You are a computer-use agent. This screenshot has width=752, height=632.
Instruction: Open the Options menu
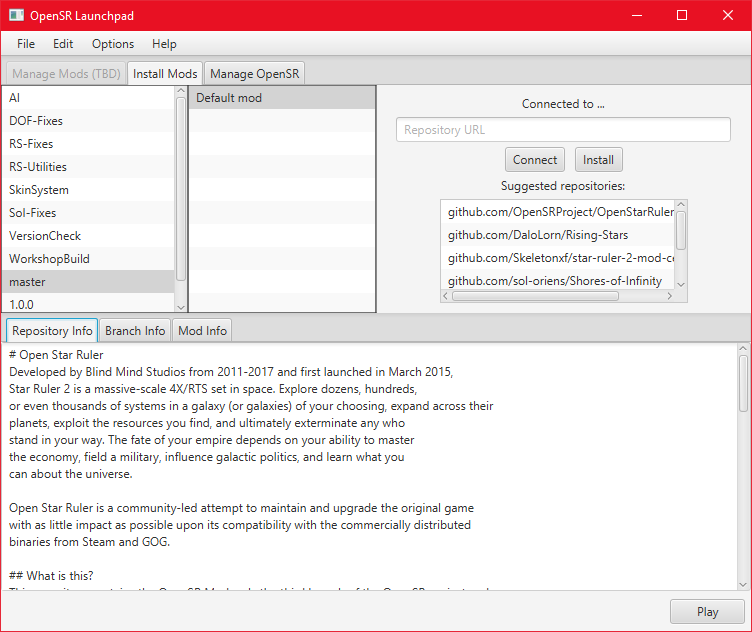(x=113, y=44)
